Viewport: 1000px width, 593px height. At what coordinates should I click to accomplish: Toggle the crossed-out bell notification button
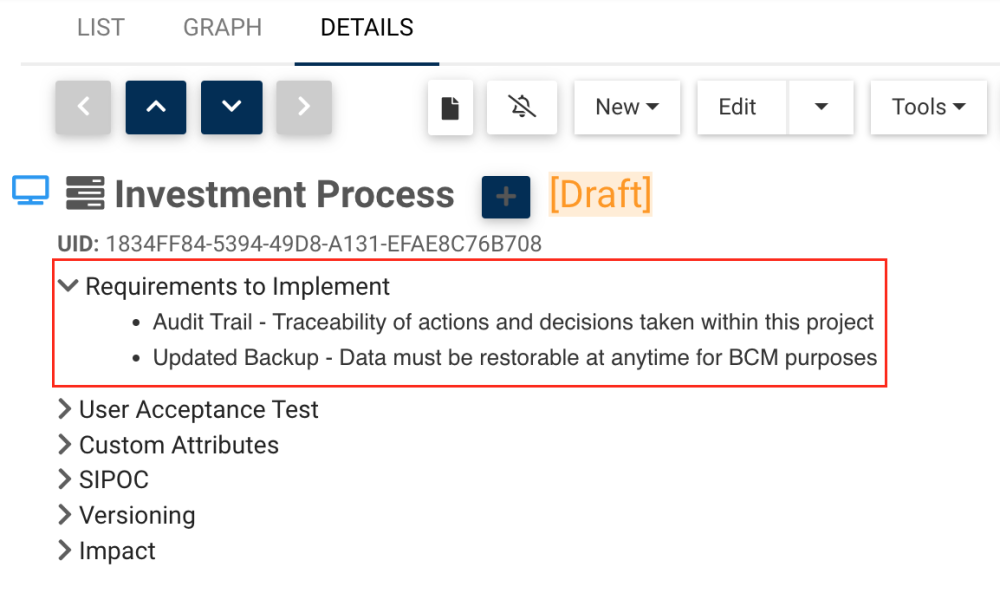click(x=521, y=107)
